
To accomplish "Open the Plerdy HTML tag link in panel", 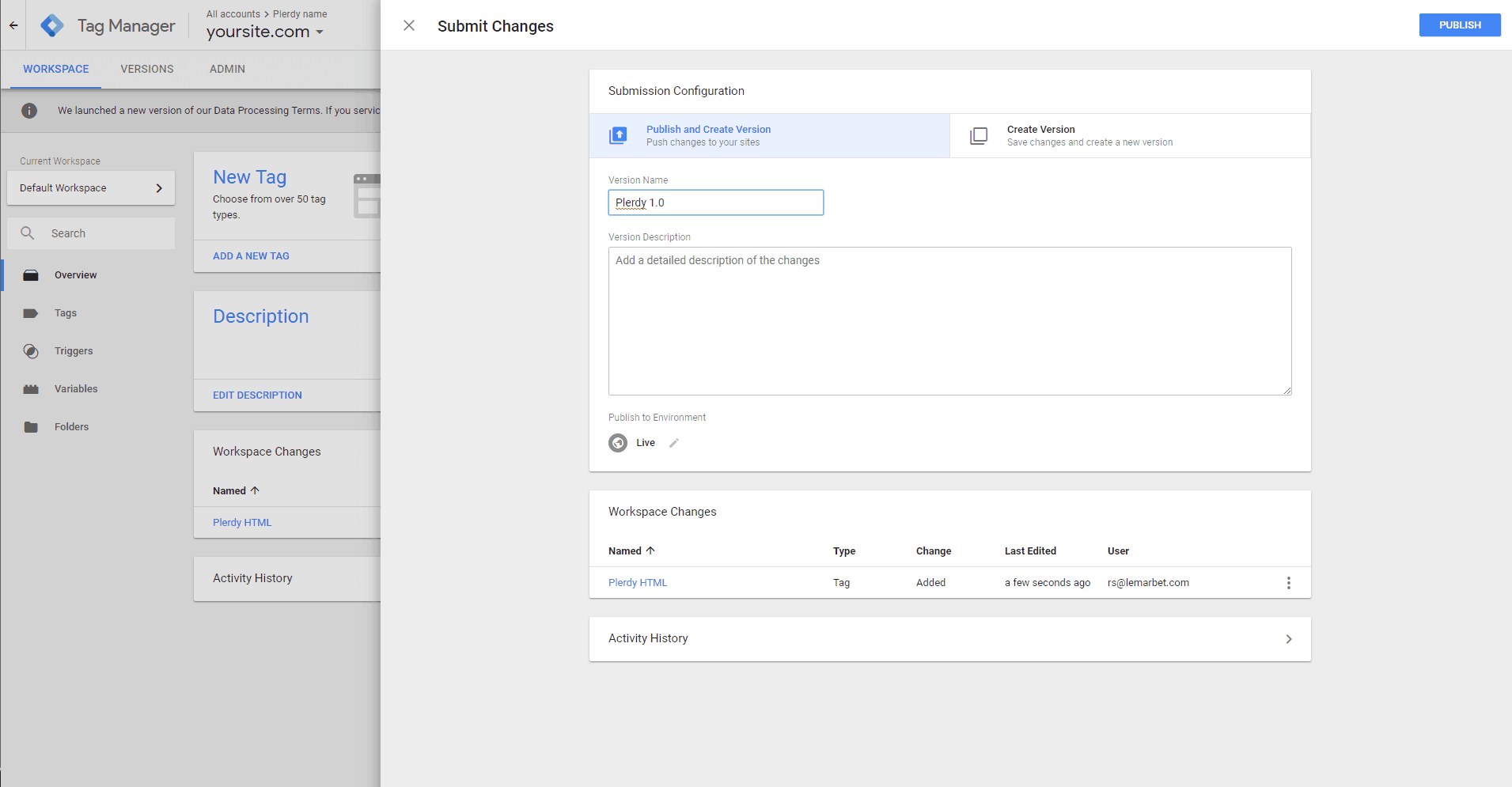I will pos(638,583).
